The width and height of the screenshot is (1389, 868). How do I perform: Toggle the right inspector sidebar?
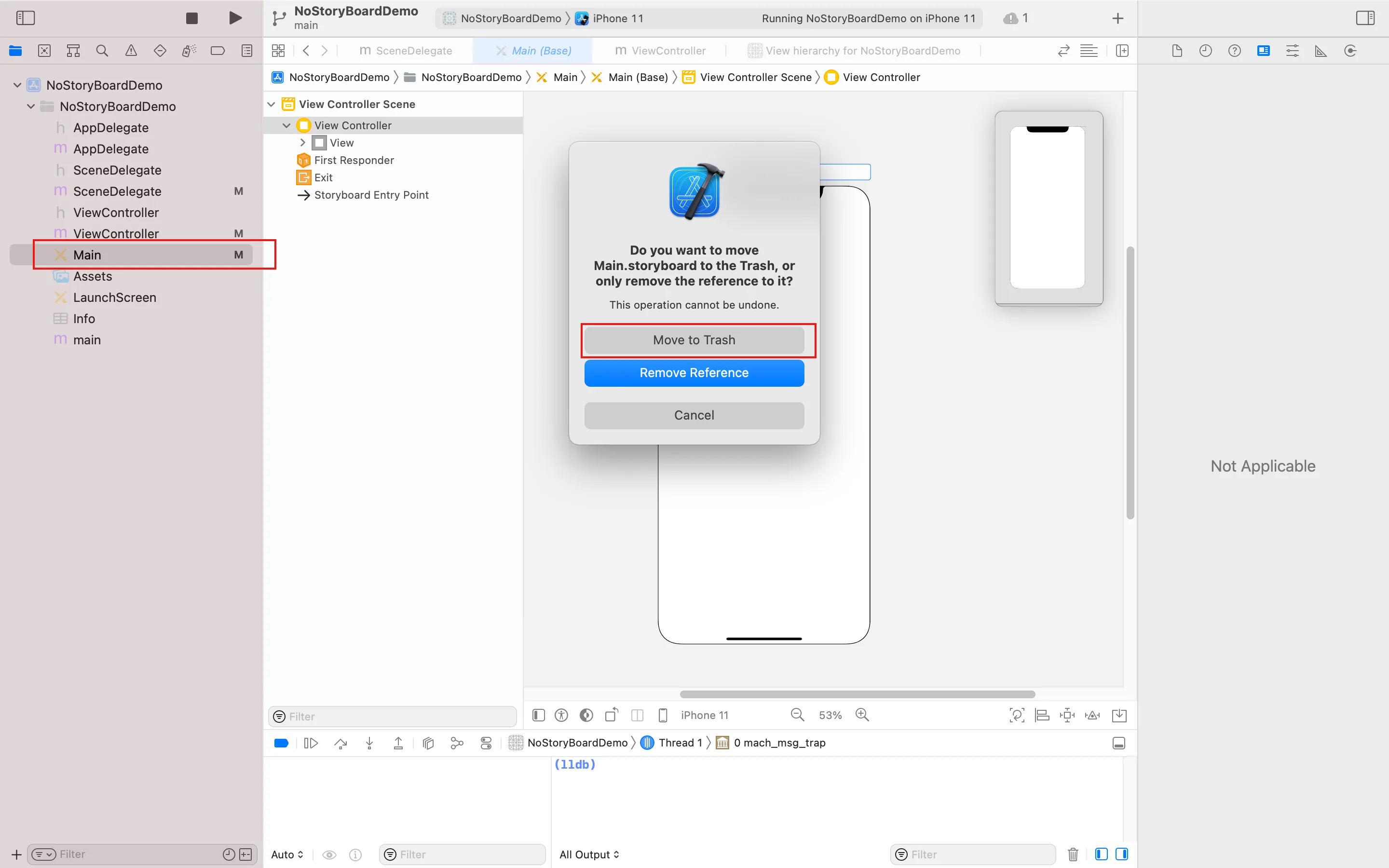tap(1365, 18)
